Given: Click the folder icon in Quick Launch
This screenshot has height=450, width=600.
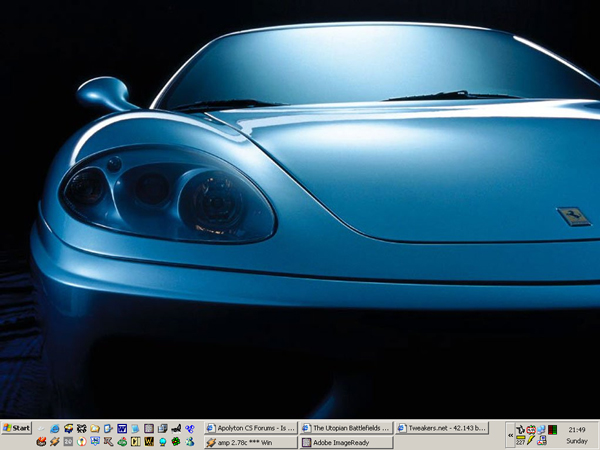Looking at the screenshot, I should coord(95,428).
